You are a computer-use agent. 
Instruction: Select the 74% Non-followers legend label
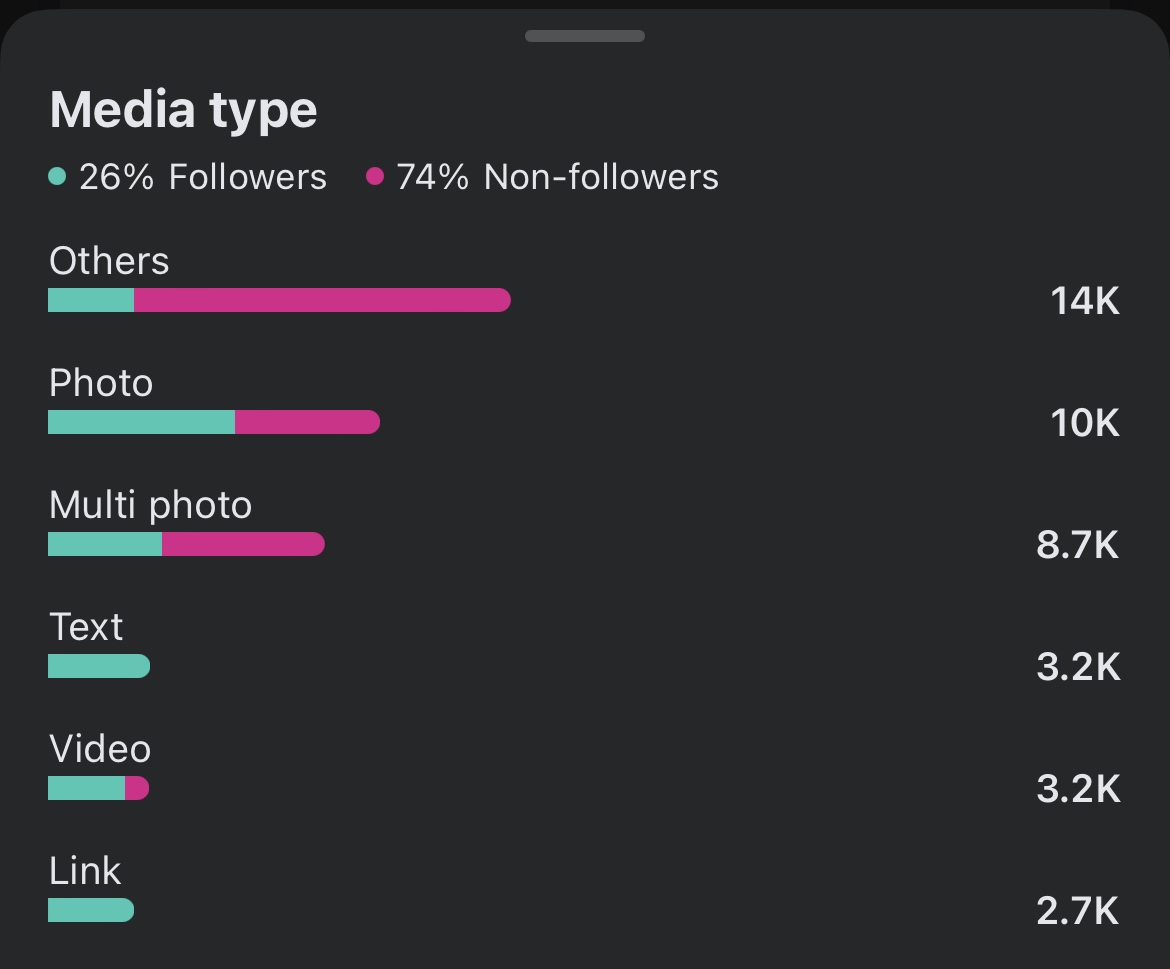point(557,177)
